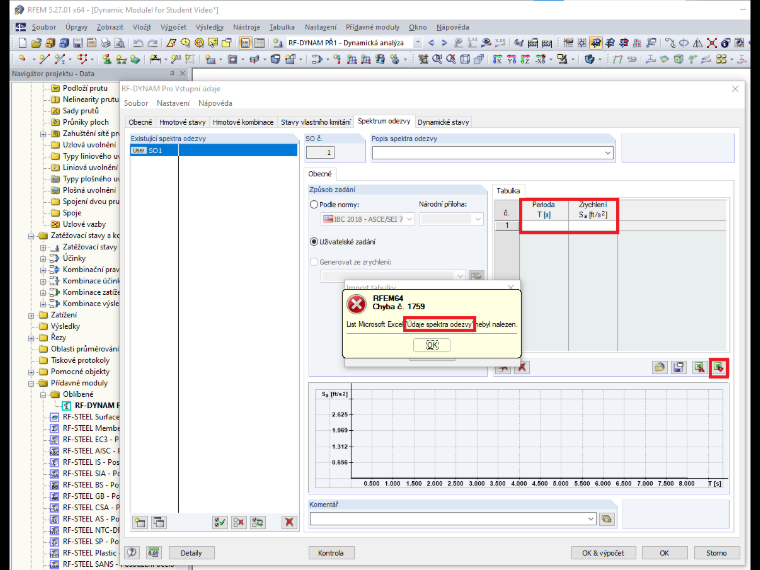This screenshot has width=760, height=570.
Task: Click the Detaily button
Action: pyautogui.click(x=191, y=553)
